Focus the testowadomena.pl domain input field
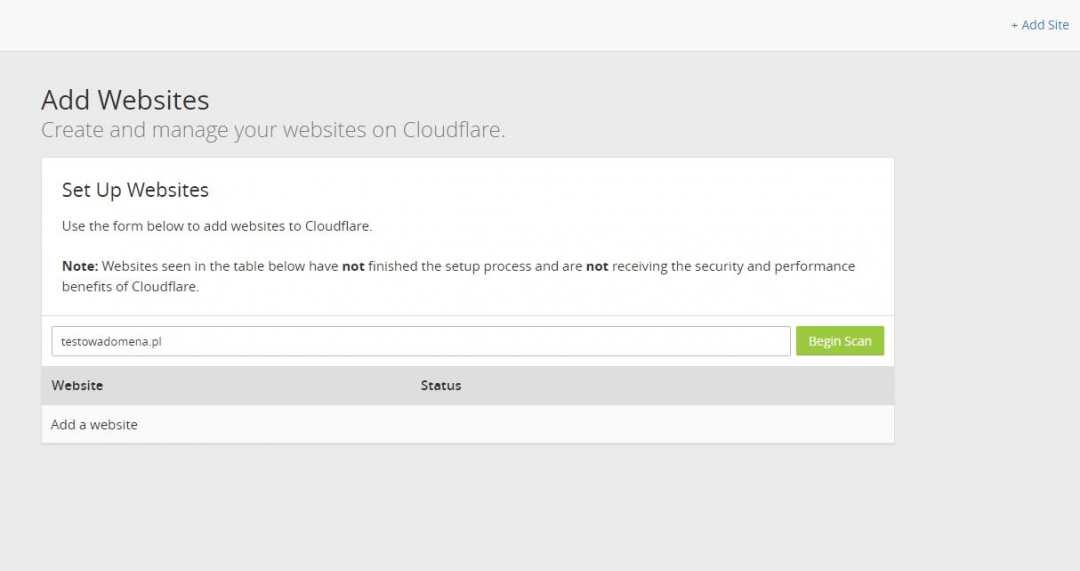Viewport: 1080px width, 571px height. point(420,341)
